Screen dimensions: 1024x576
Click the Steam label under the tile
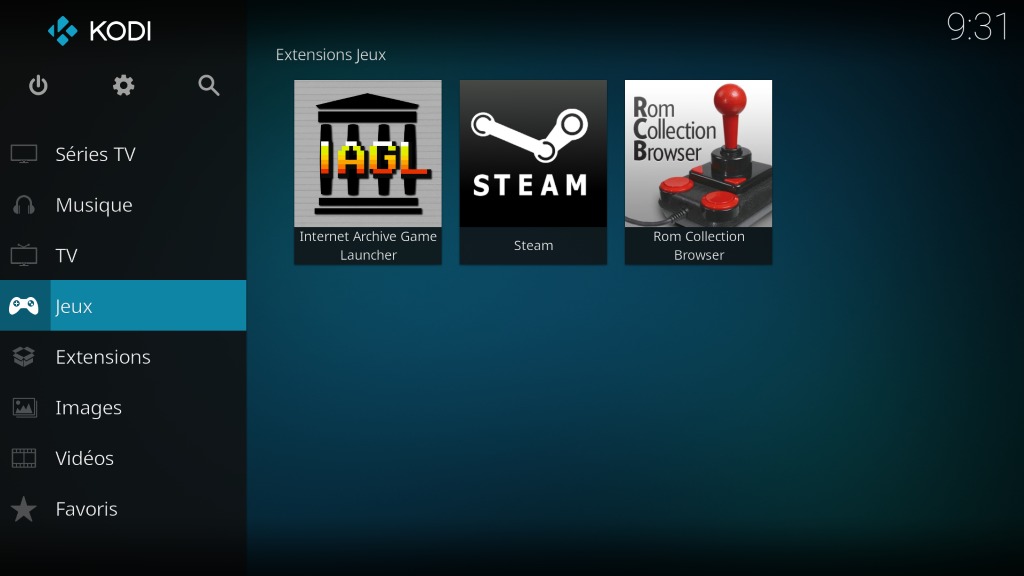tap(533, 246)
